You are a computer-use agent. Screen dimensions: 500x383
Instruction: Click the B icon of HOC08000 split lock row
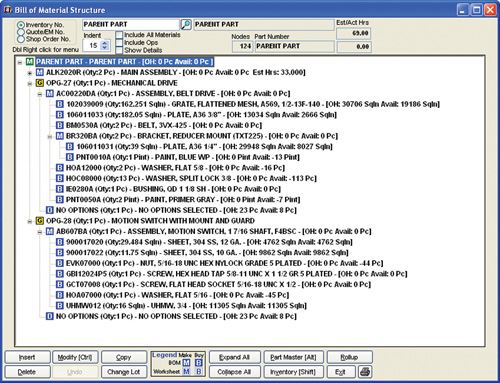(x=60, y=178)
